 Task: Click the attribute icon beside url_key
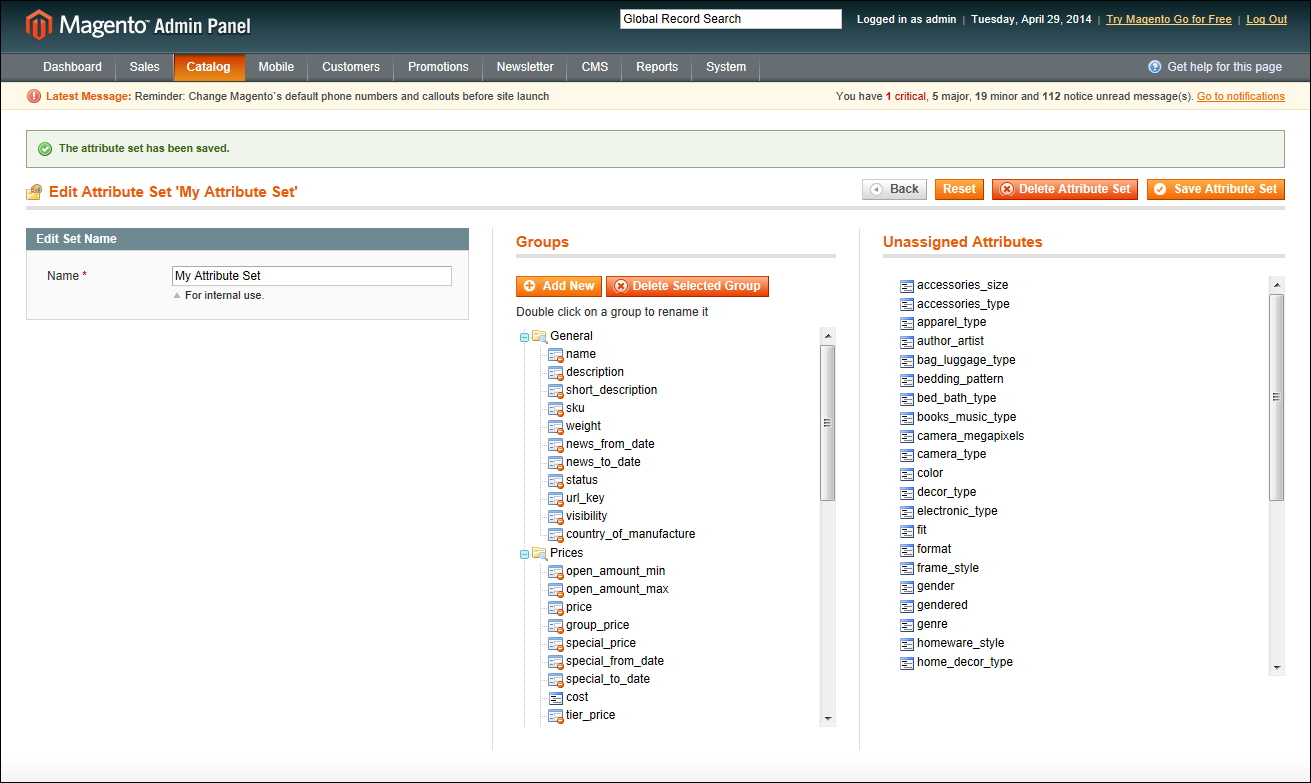pyautogui.click(x=556, y=499)
